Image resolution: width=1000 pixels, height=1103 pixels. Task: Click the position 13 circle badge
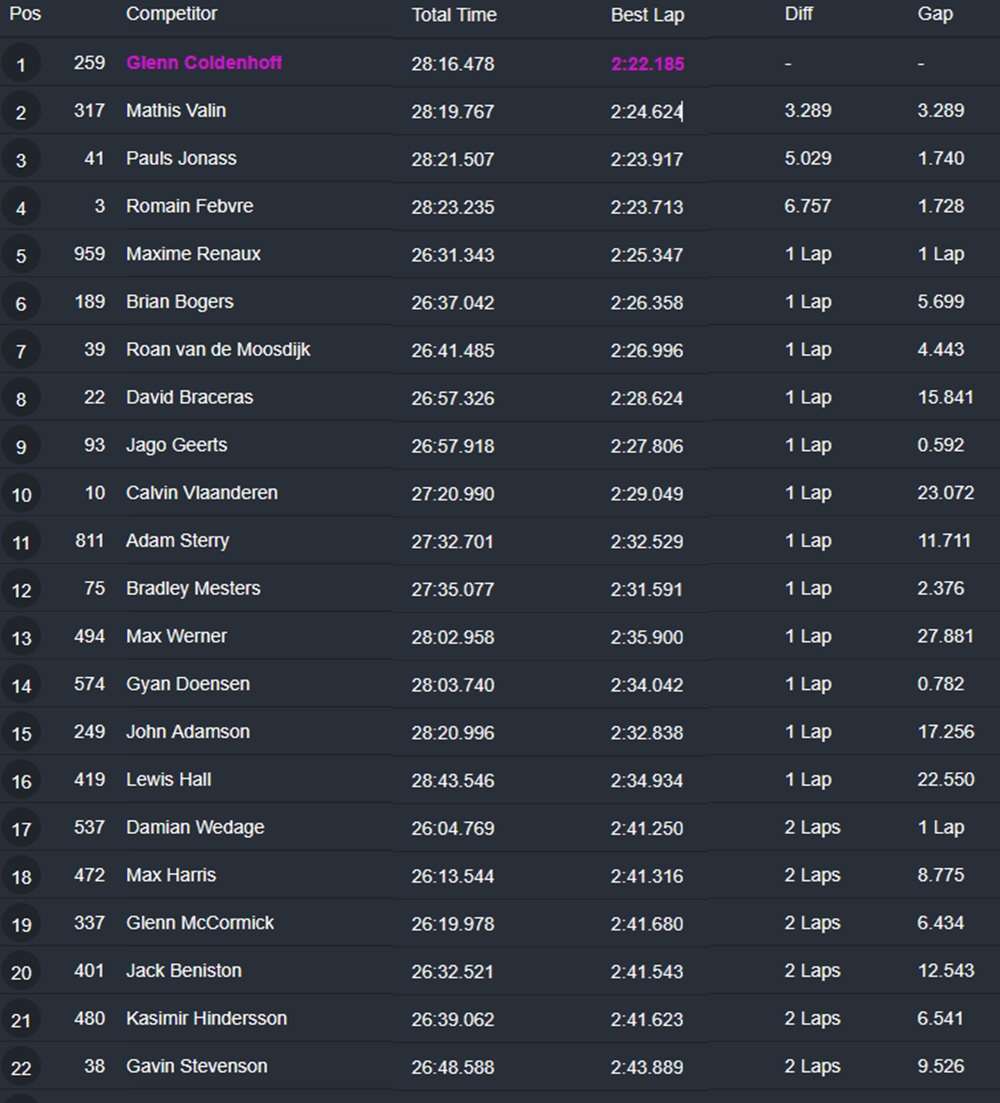[x=21, y=638]
